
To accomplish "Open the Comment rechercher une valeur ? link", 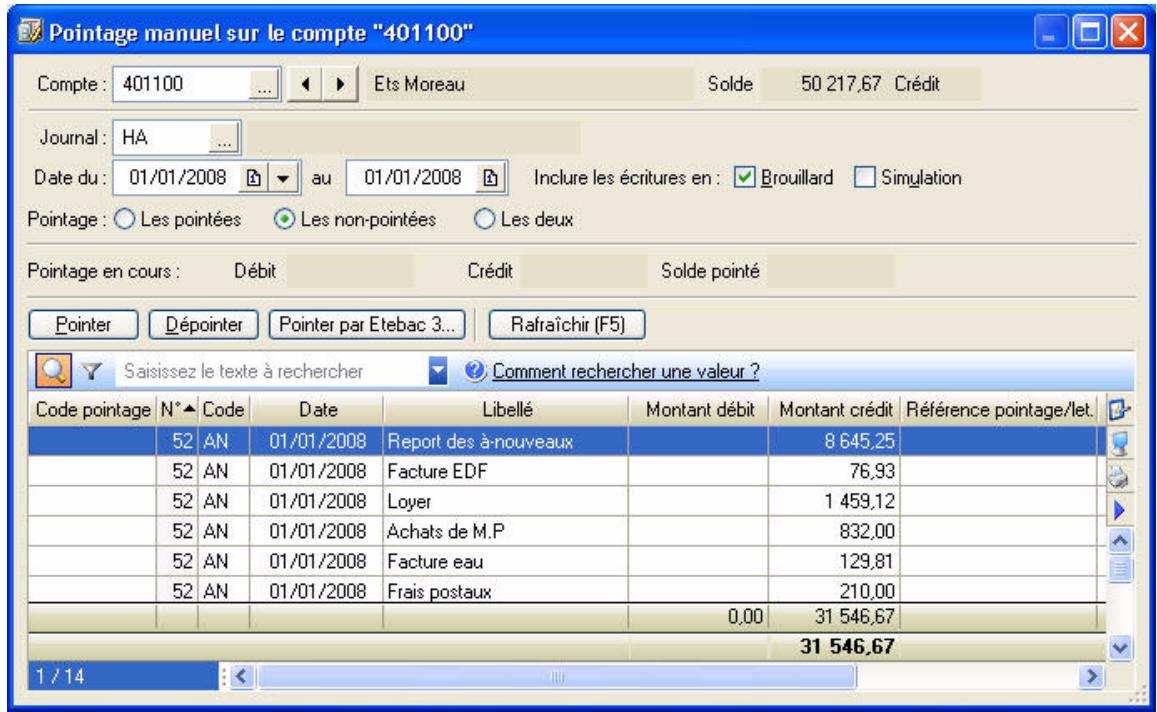I will point(626,371).
